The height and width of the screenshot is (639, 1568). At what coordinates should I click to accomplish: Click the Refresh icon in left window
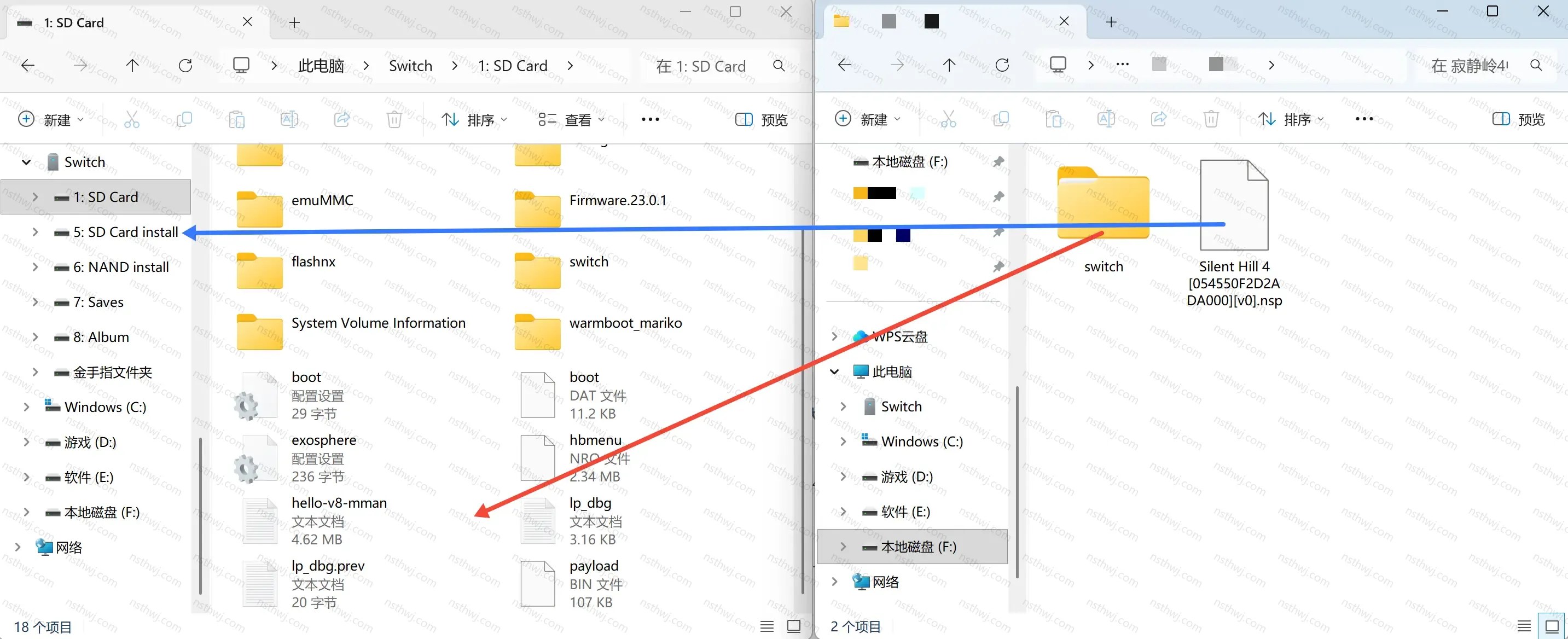tap(185, 65)
